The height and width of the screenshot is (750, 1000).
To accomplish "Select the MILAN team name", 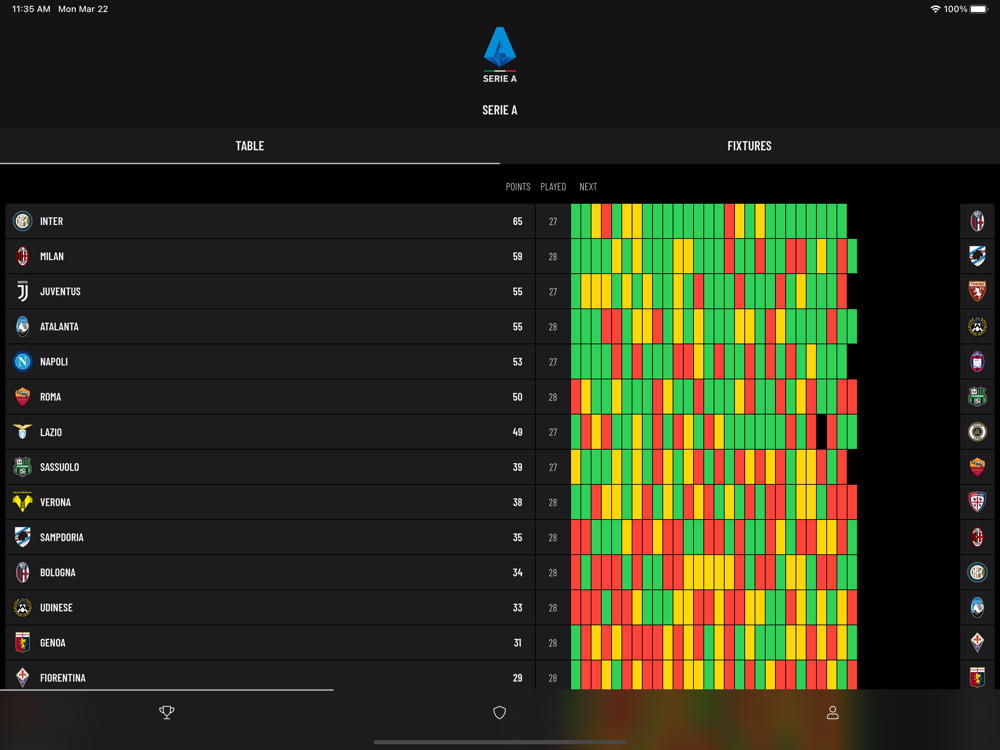I will pyautogui.click(x=52, y=256).
